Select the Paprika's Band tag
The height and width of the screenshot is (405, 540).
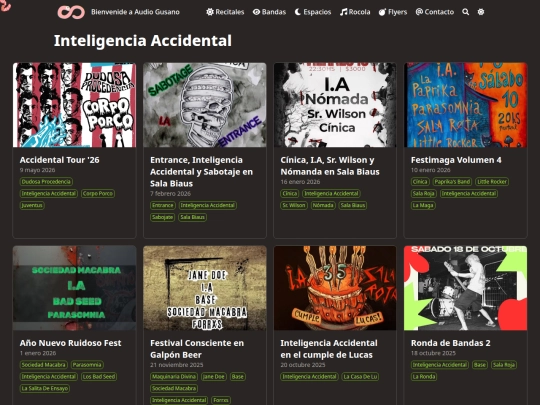point(452,182)
